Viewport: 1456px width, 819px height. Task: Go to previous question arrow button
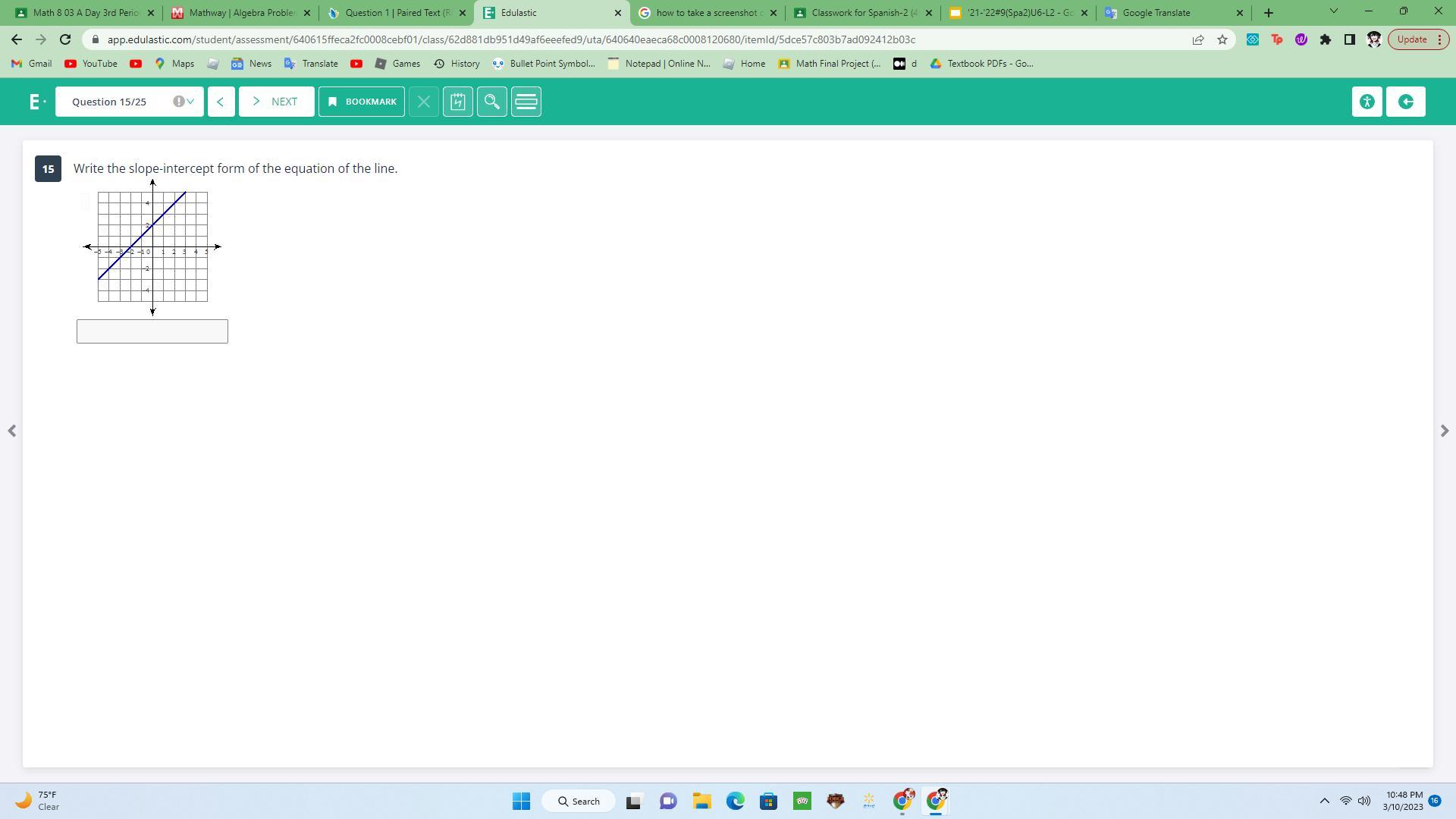pos(221,102)
